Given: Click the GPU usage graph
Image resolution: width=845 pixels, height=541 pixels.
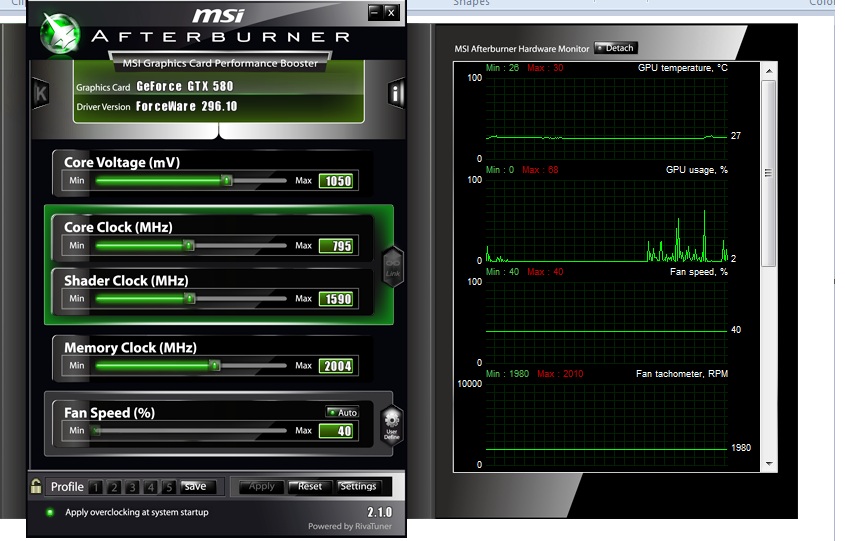Looking at the screenshot, I should pos(607,220).
